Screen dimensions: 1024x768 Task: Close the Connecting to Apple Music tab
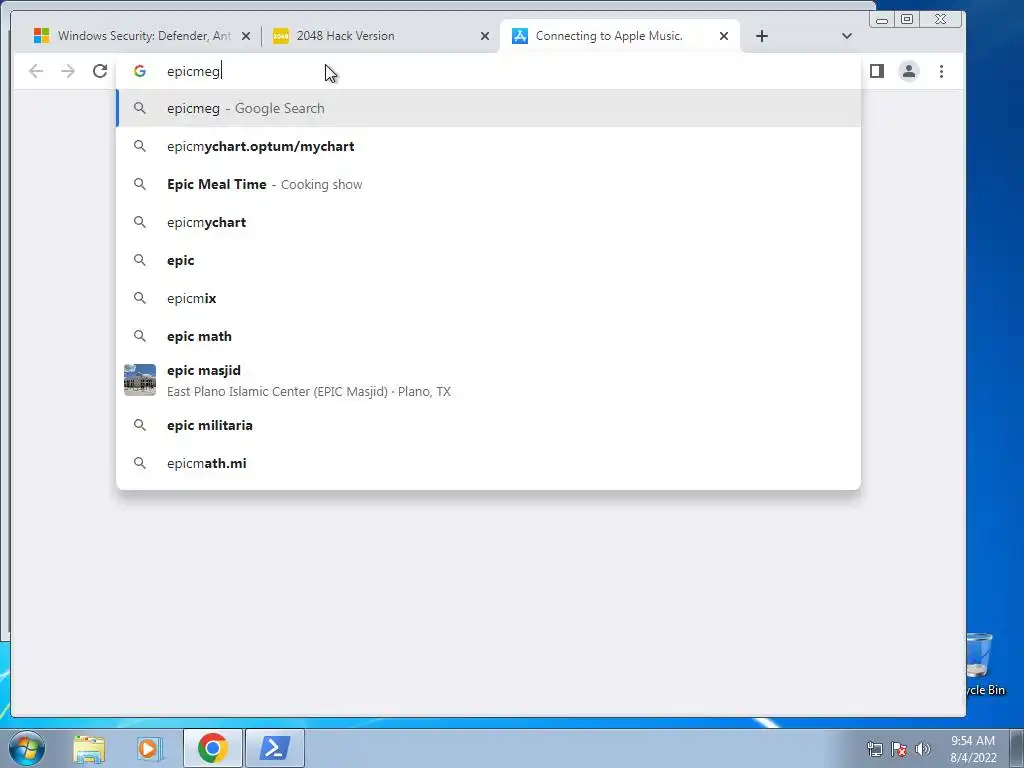(x=724, y=36)
